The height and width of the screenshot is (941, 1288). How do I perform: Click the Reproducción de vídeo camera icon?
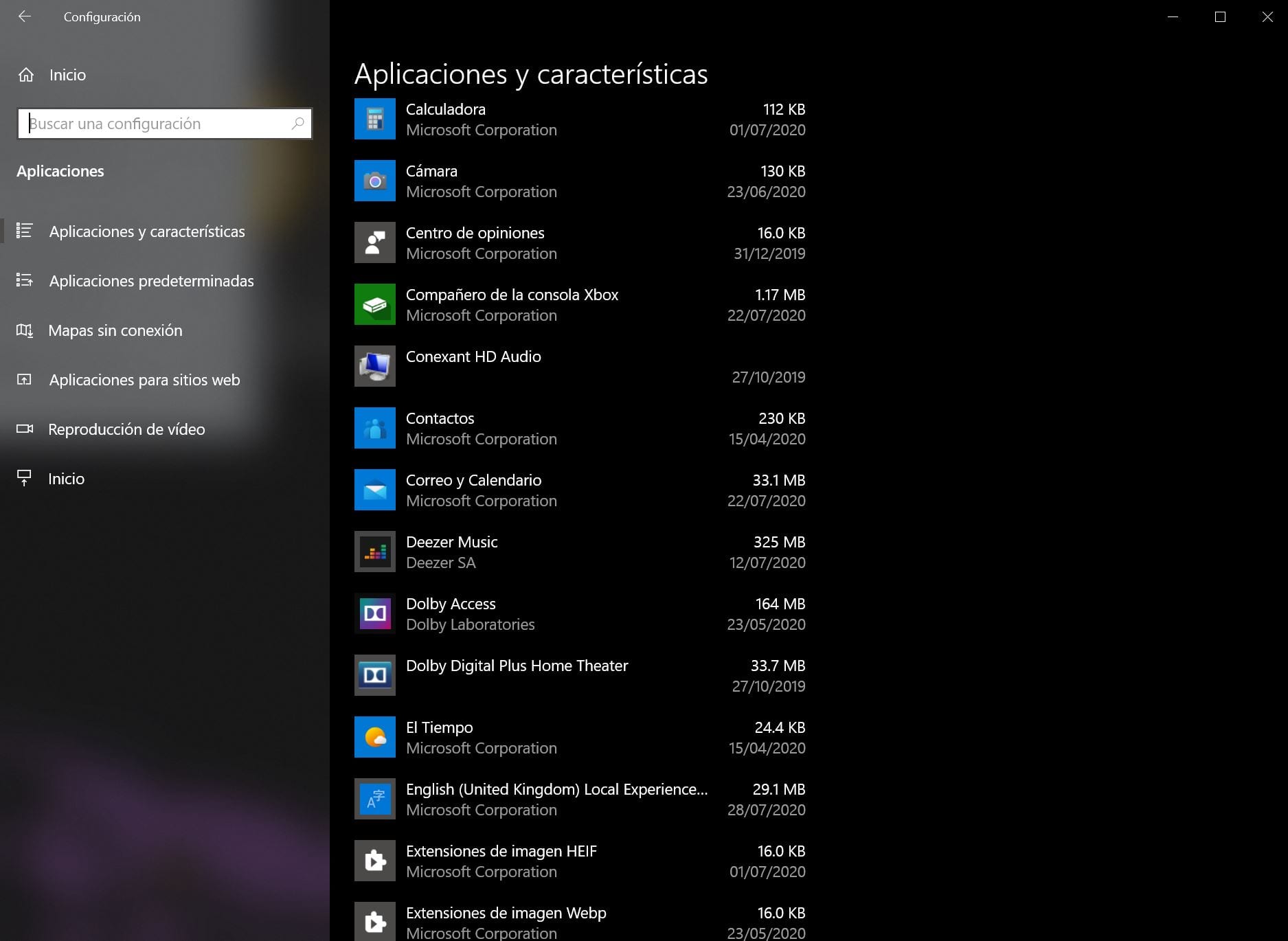pos(25,429)
